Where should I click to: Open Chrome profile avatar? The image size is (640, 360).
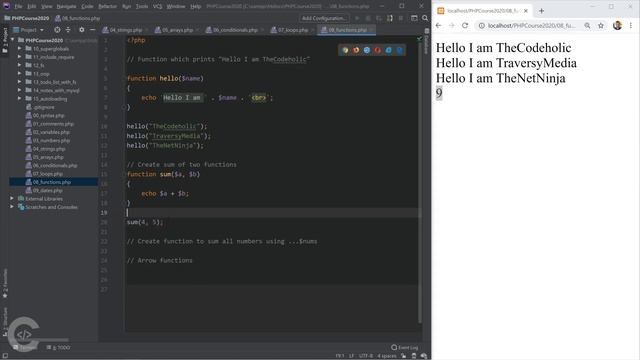[617, 25]
